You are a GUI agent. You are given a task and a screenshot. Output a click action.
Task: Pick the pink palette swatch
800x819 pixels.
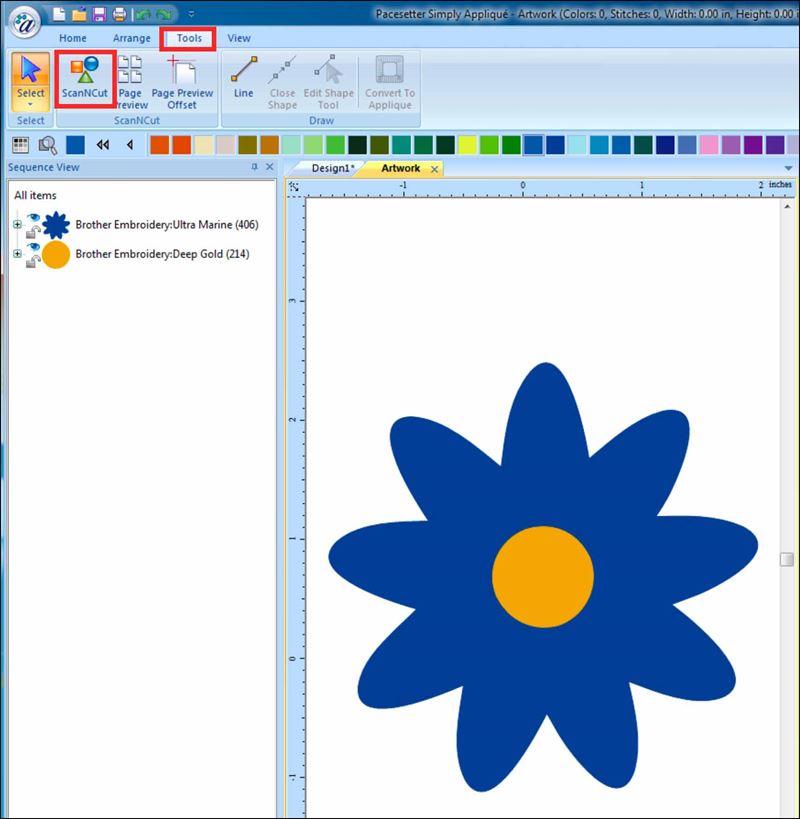[x=709, y=145]
